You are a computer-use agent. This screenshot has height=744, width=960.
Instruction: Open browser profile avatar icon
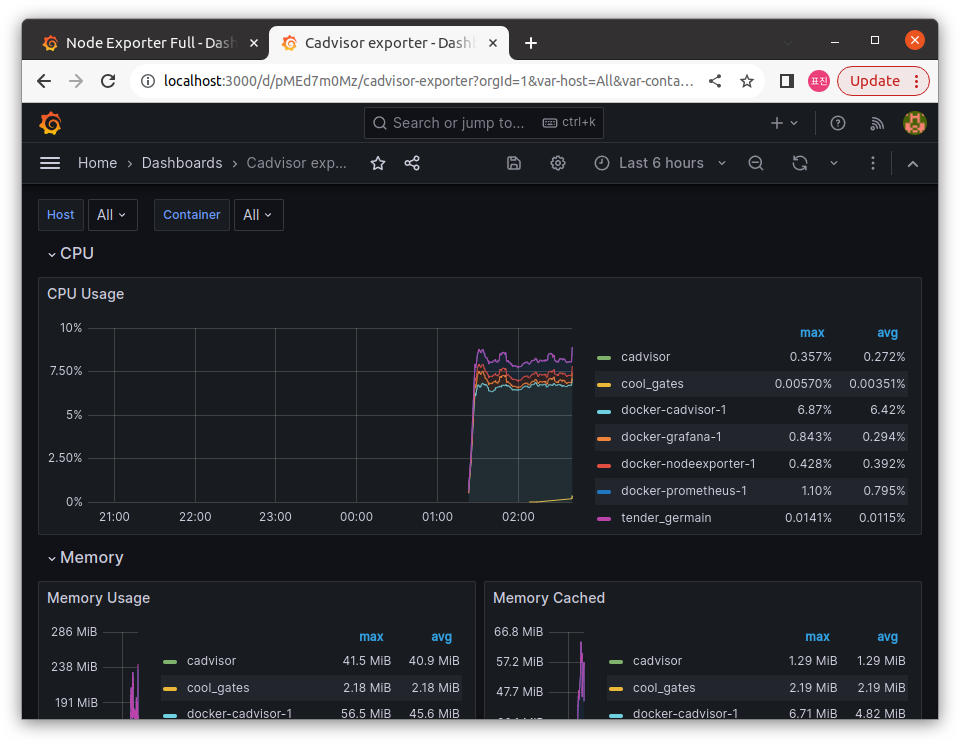tap(819, 81)
